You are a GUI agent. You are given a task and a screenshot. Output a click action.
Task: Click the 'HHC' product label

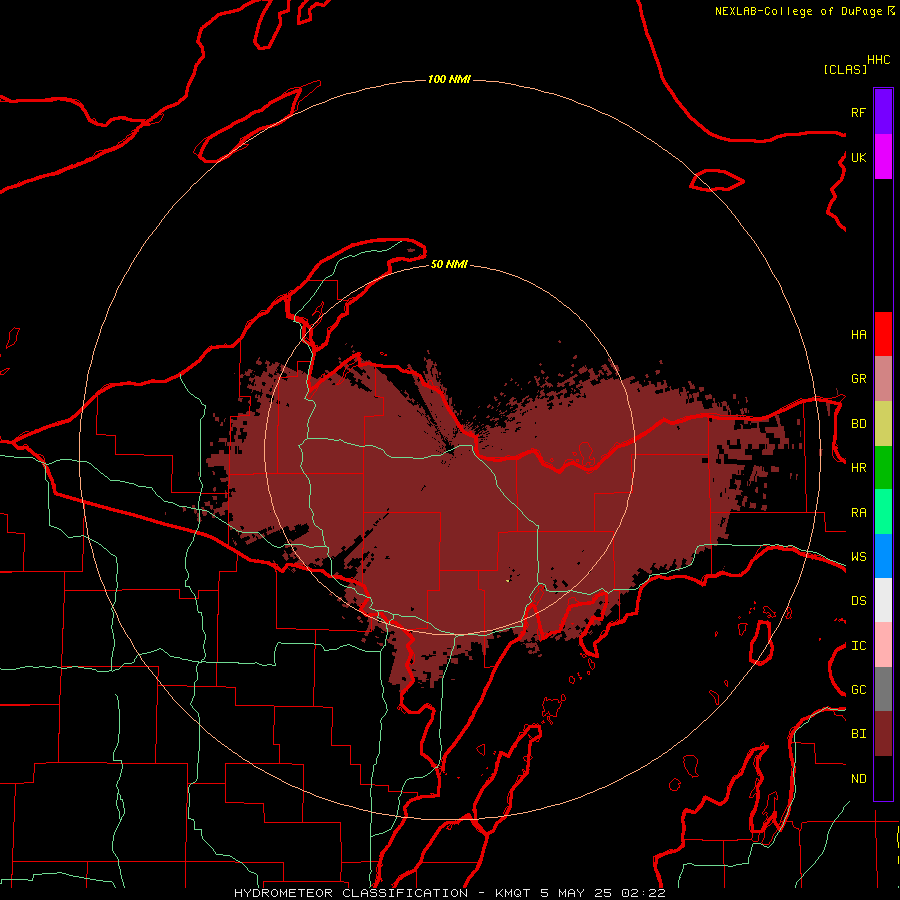878,60
